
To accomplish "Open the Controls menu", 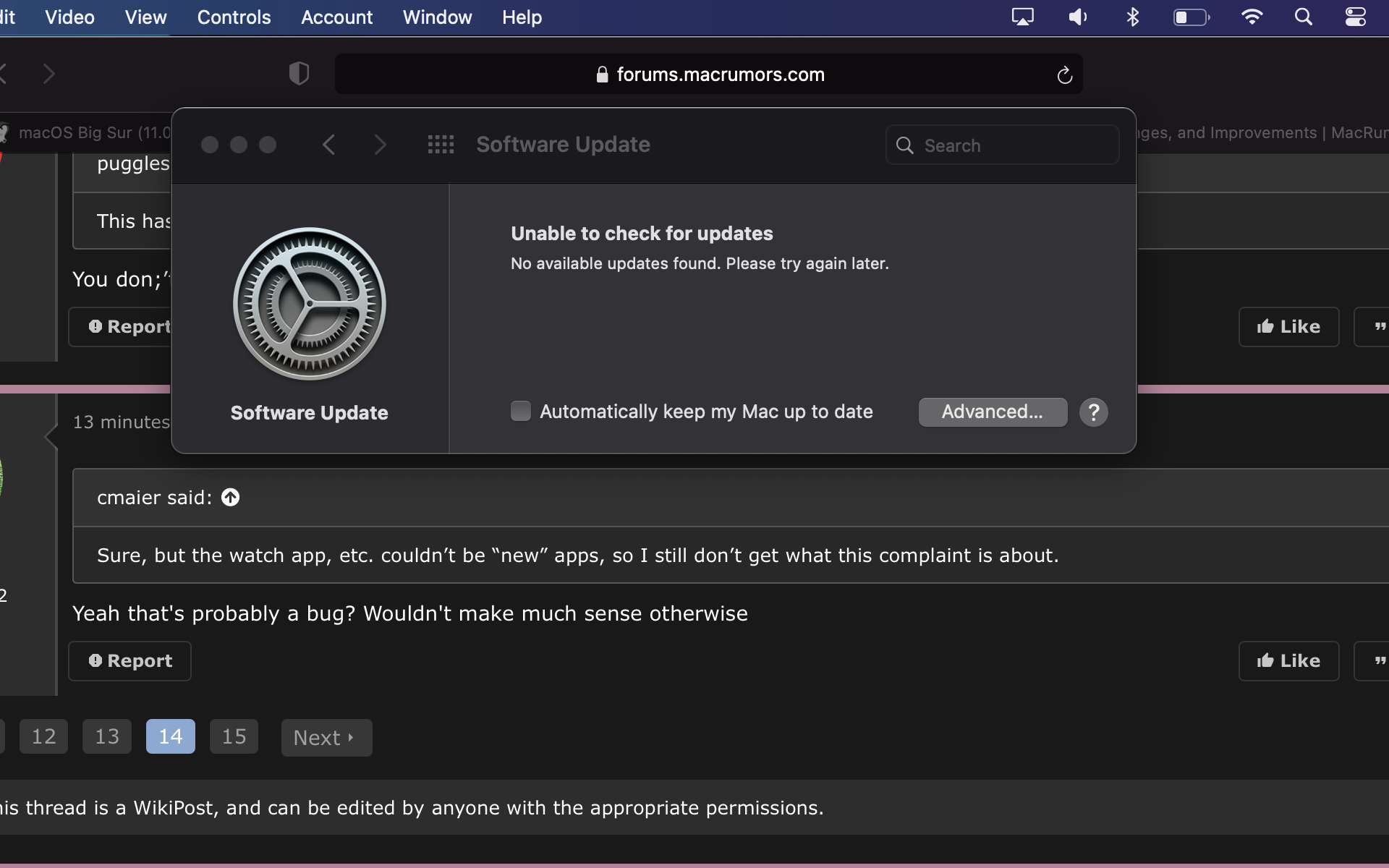I will 234,17.
